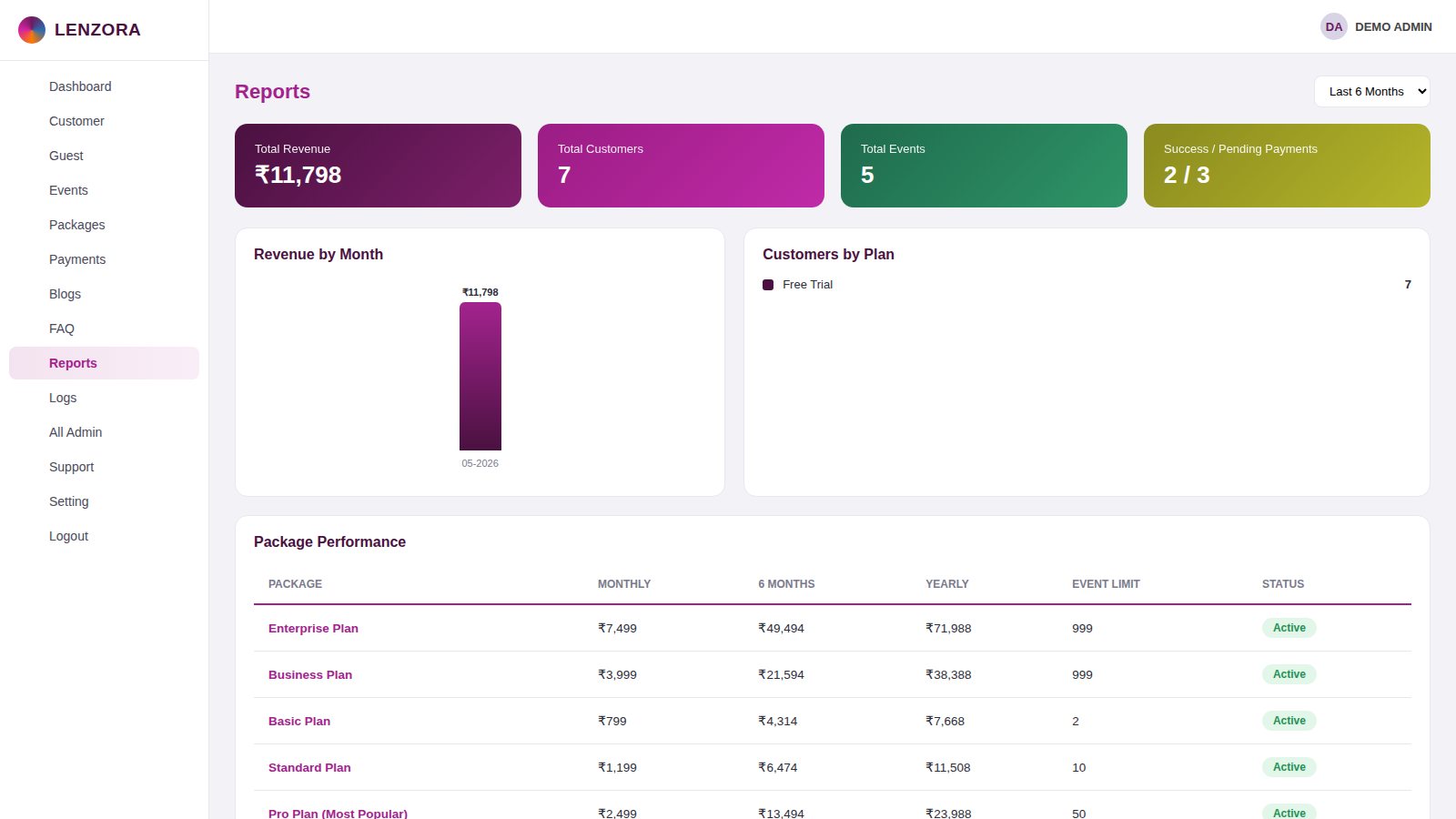Click the ₹38,388 yearly price cell
The image size is (1456, 819).
[948, 675]
